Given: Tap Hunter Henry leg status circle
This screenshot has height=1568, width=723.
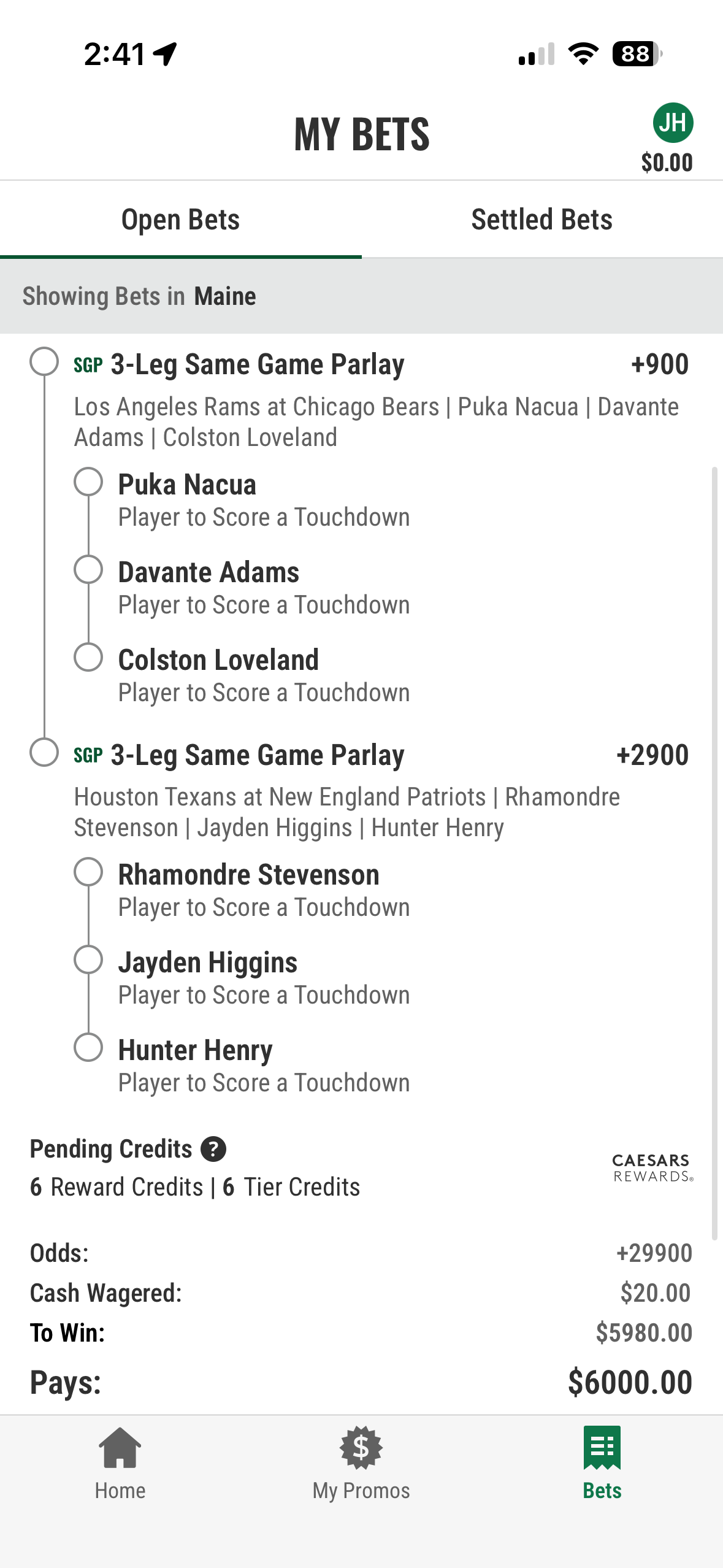Looking at the screenshot, I should tap(88, 1048).
